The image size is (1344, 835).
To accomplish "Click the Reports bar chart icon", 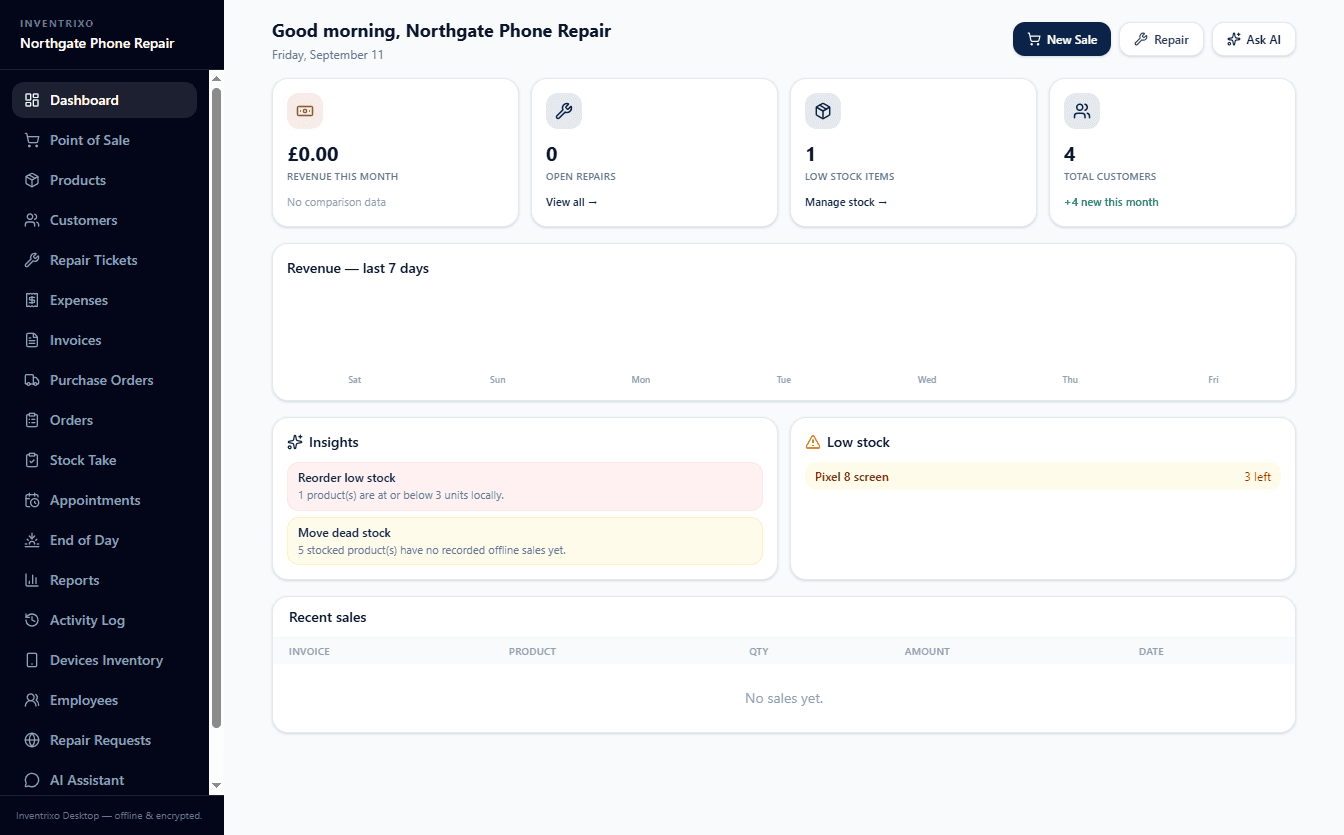I will tap(32, 580).
